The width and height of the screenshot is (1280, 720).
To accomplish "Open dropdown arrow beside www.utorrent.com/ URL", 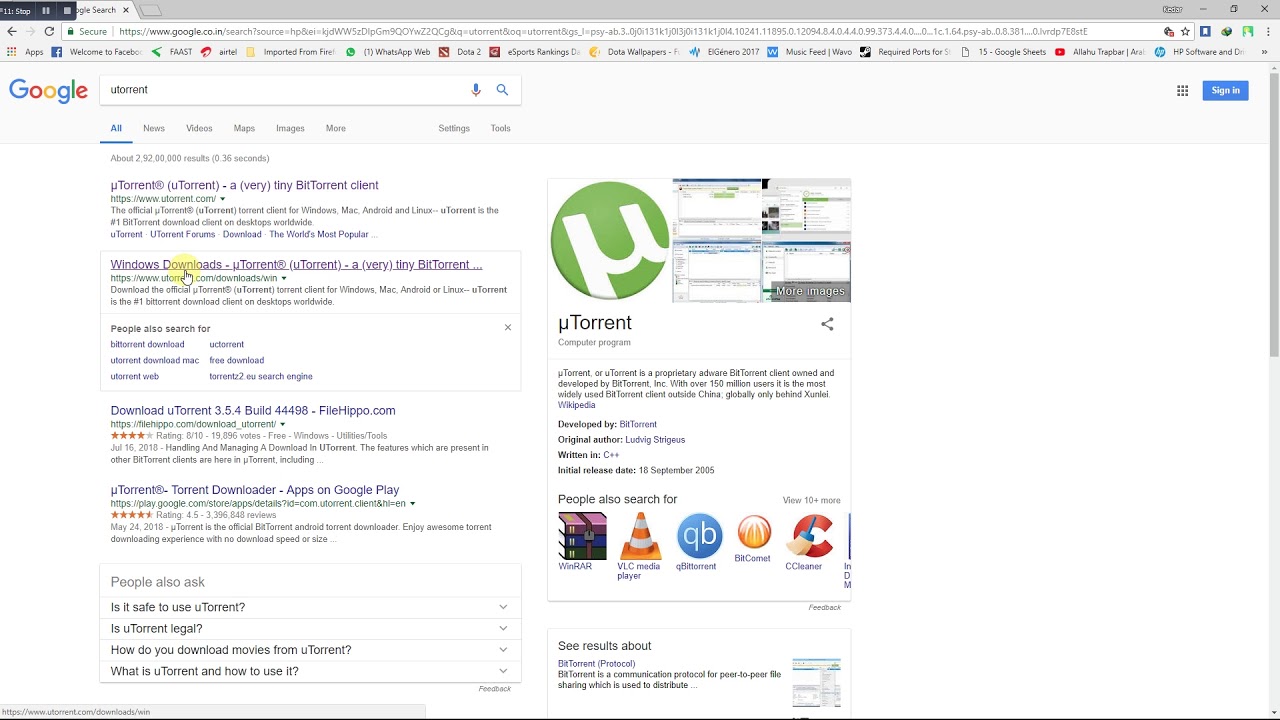I will click(x=222, y=199).
